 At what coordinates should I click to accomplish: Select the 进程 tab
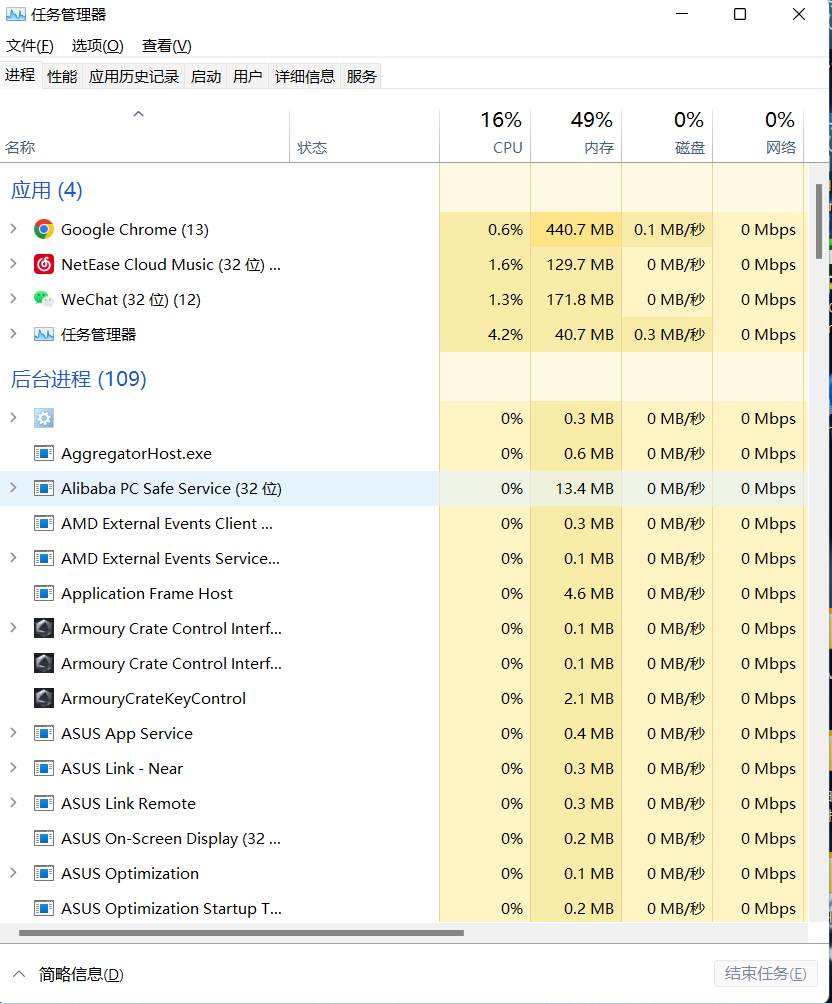click(20, 76)
